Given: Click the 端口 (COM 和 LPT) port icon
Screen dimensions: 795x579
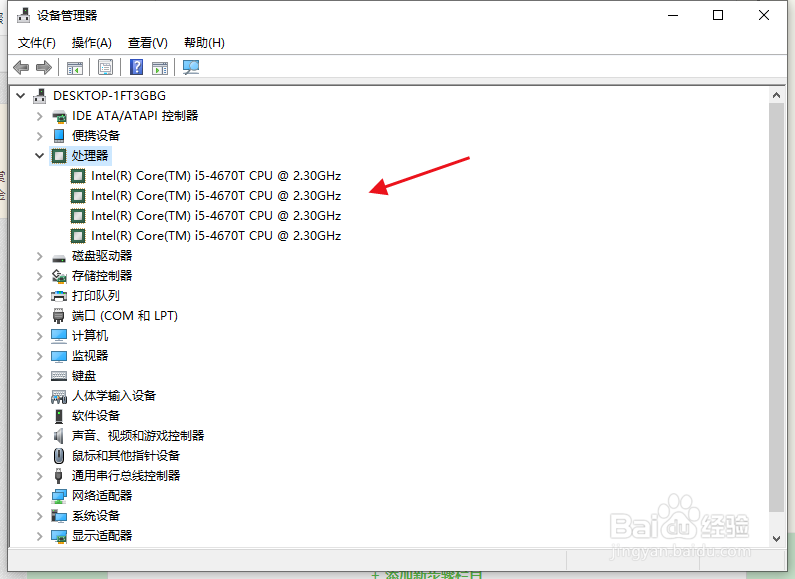Looking at the screenshot, I should tap(59, 316).
